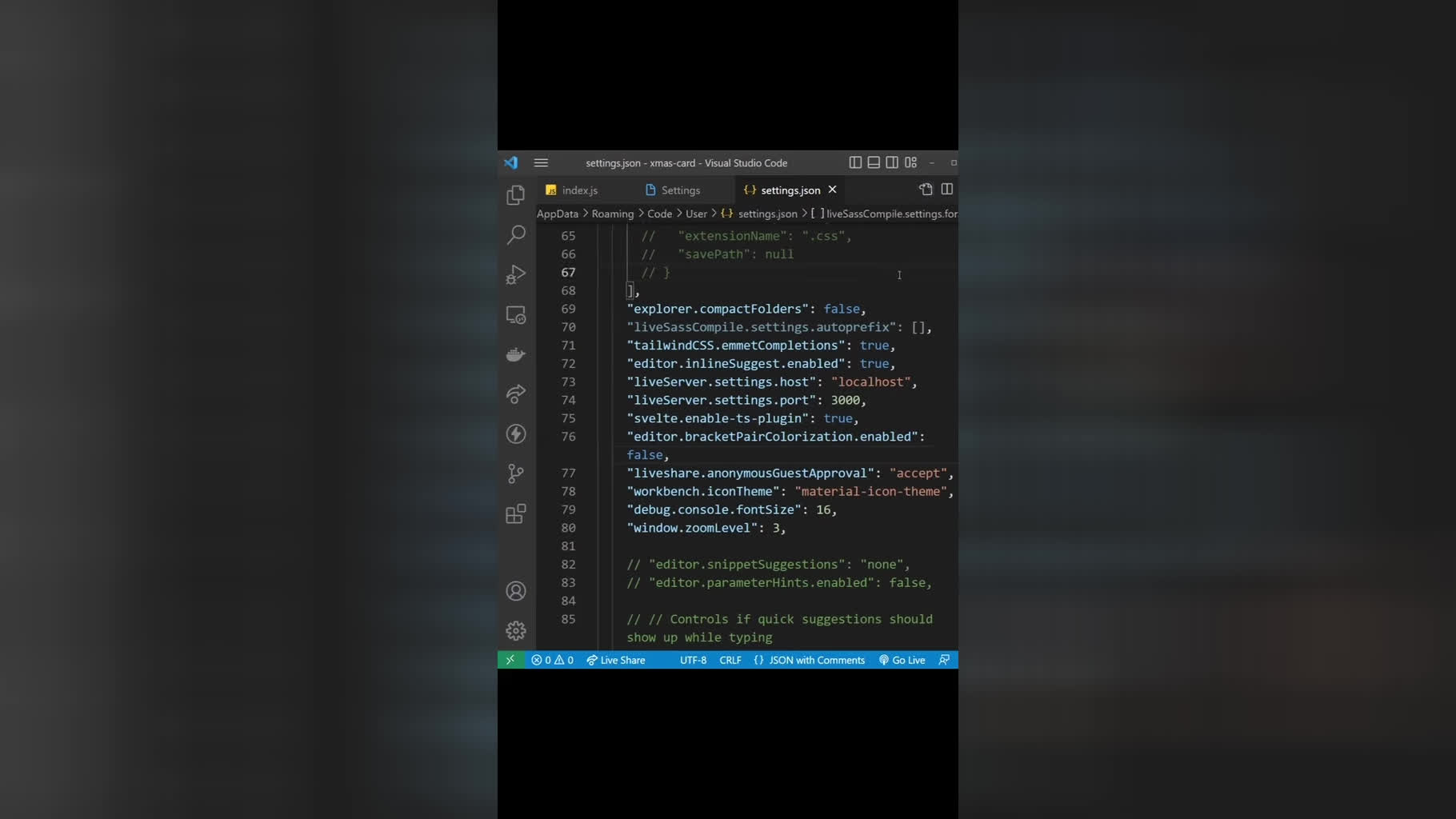Change the CRLF end of line sequence
Image resolution: width=1456 pixels, height=819 pixels.
(x=730, y=660)
